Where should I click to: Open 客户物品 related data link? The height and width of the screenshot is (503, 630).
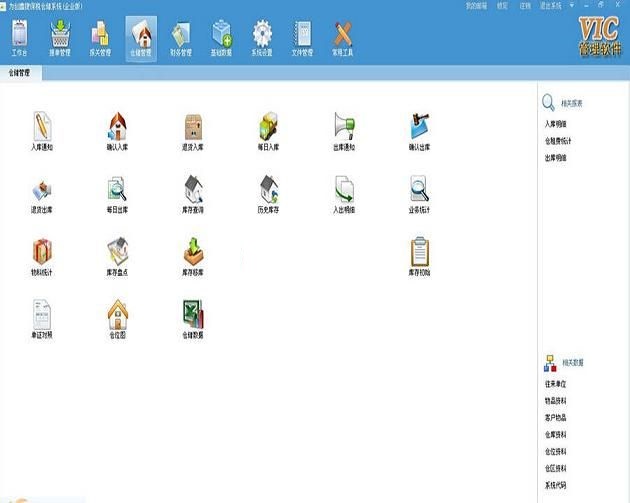556,418
